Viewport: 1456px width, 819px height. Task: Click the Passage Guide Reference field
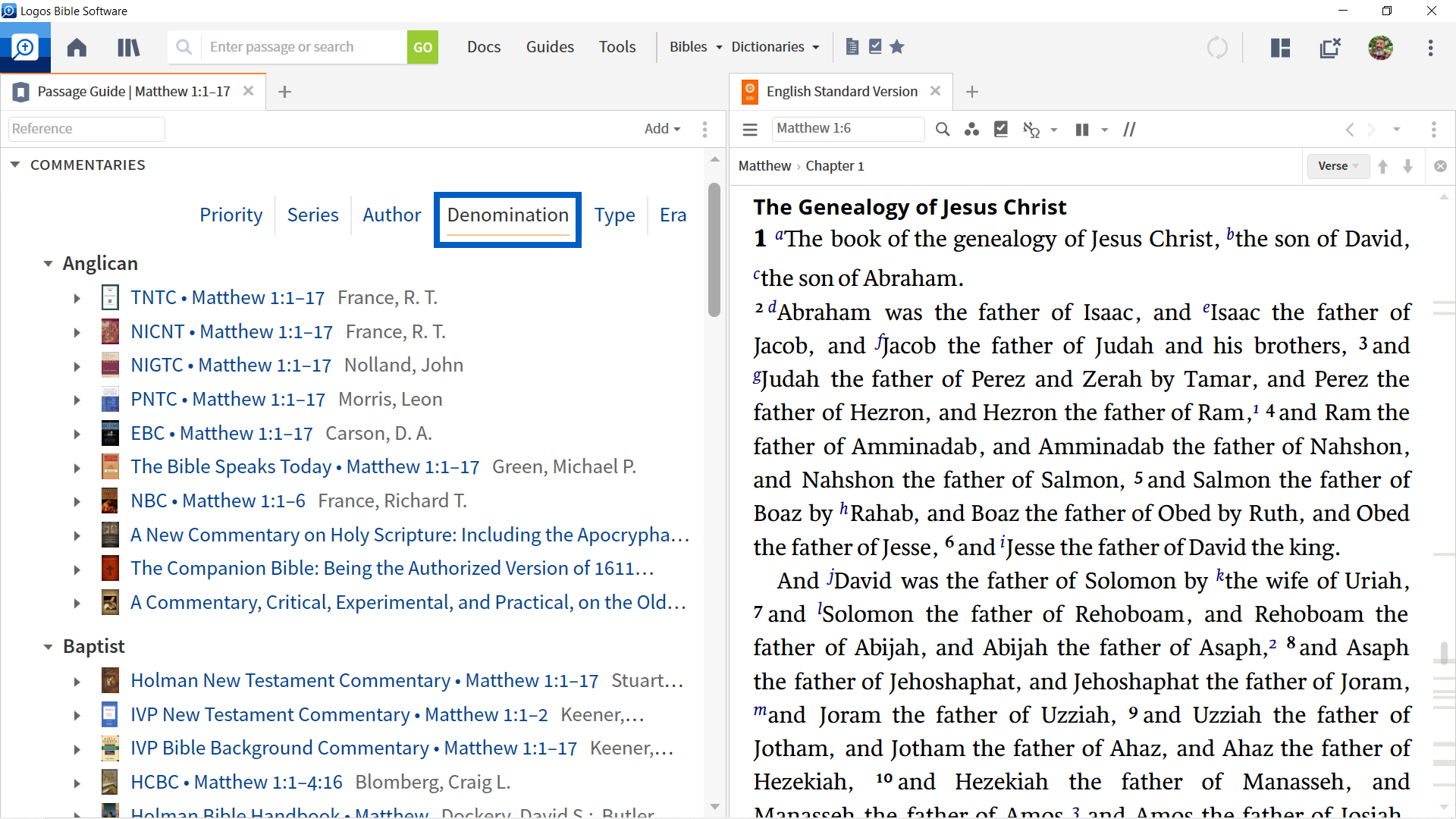click(86, 129)
